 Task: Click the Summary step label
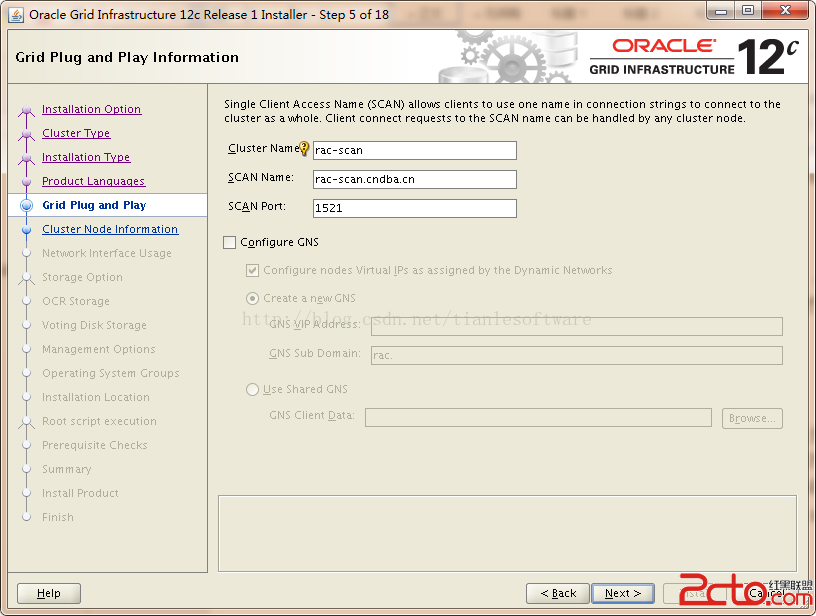[67, 469]
